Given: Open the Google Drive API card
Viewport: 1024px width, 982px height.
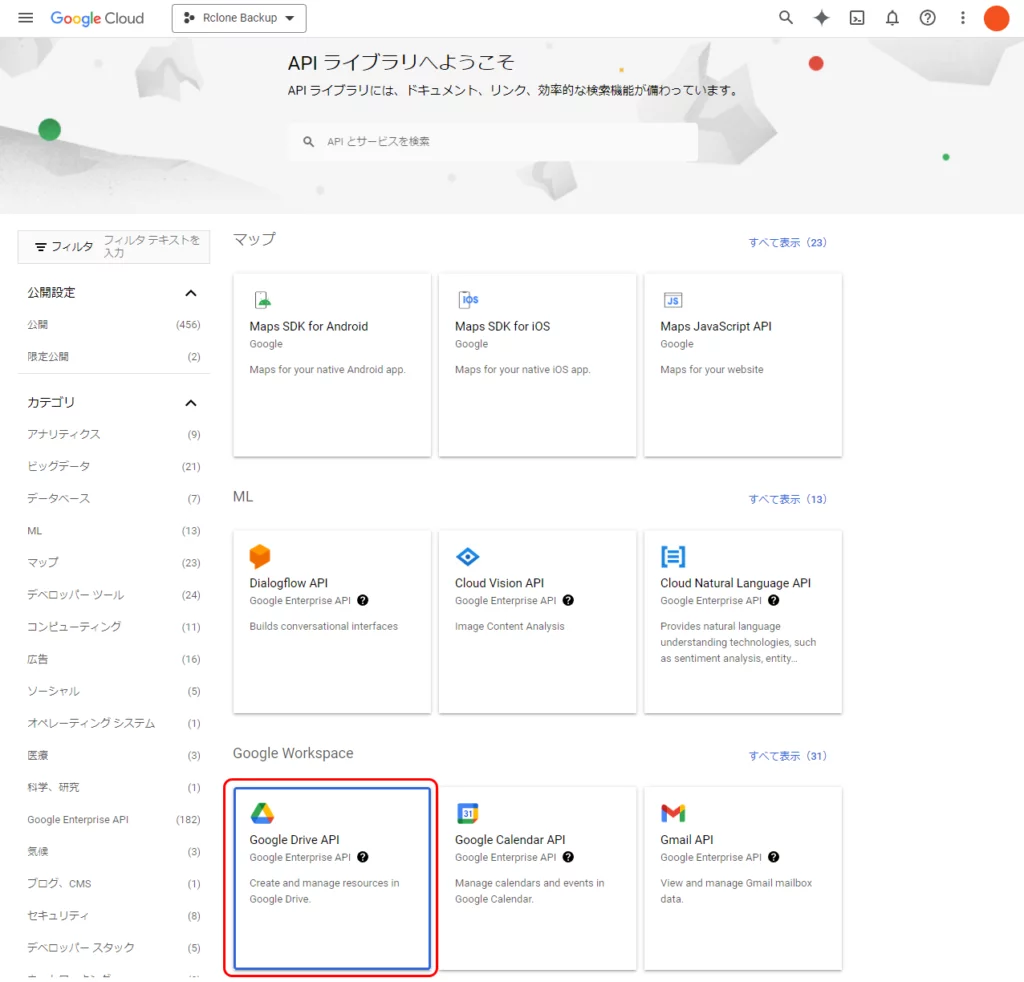Looking at the screenshot, I should [332, 878].
